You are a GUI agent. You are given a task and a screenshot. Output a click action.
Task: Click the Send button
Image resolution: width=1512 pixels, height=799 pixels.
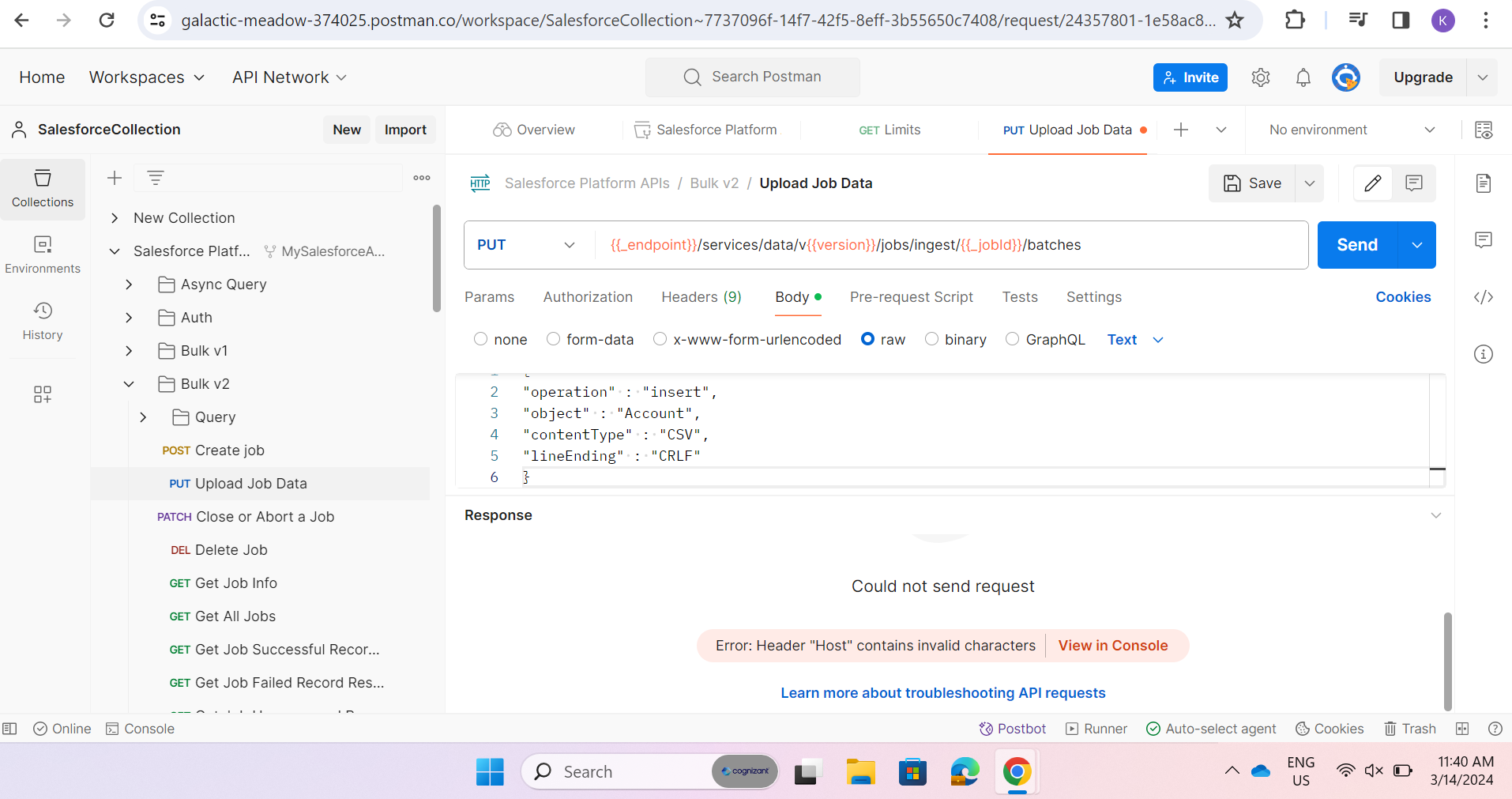coord(1357,245)
